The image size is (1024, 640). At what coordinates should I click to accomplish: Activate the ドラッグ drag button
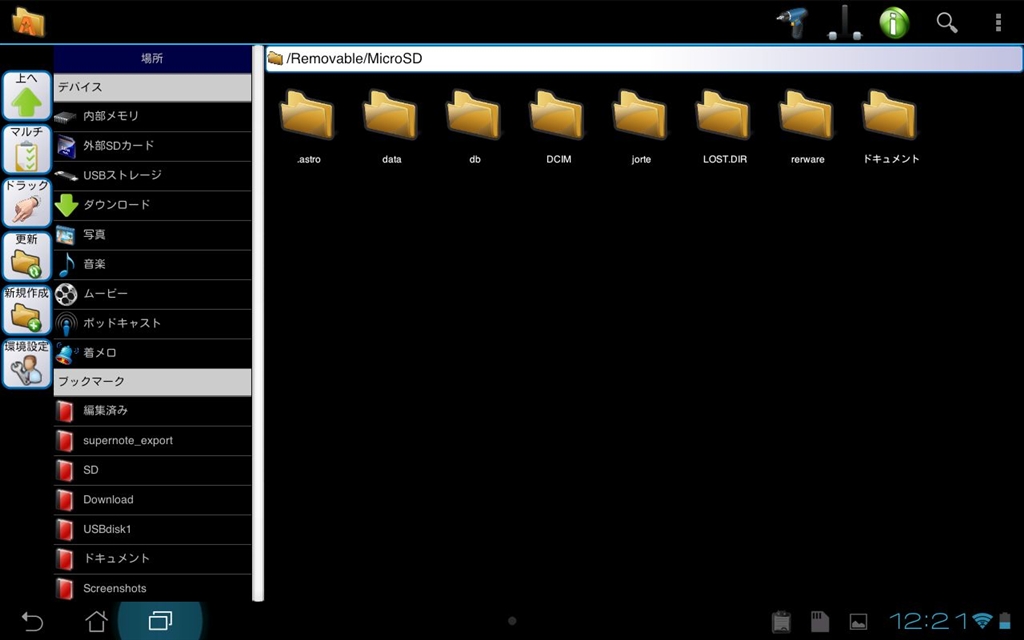(x=27, y=203)
